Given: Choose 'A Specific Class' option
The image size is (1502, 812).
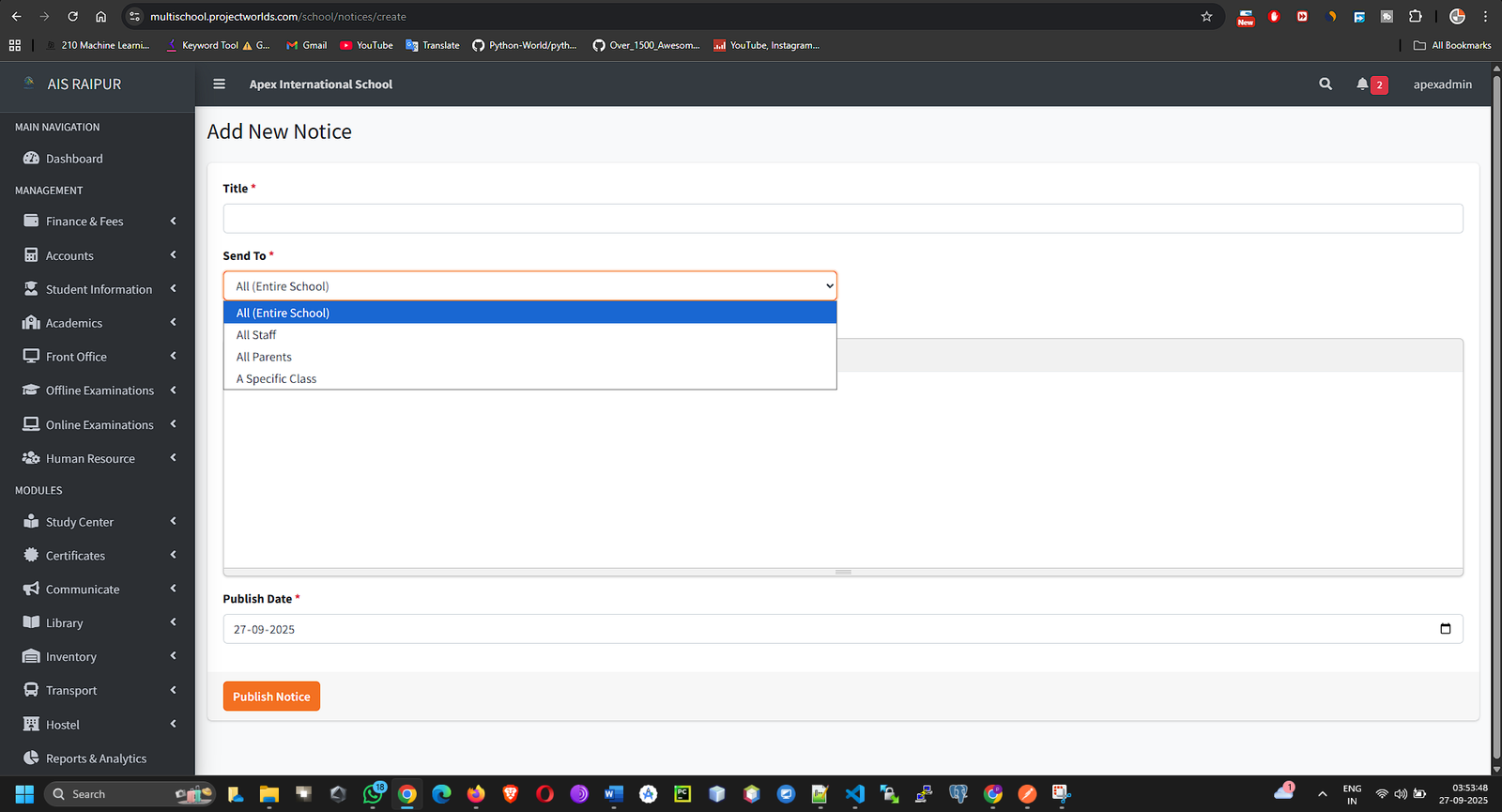Looking at the screenshot, I should (x=276, y=379).
